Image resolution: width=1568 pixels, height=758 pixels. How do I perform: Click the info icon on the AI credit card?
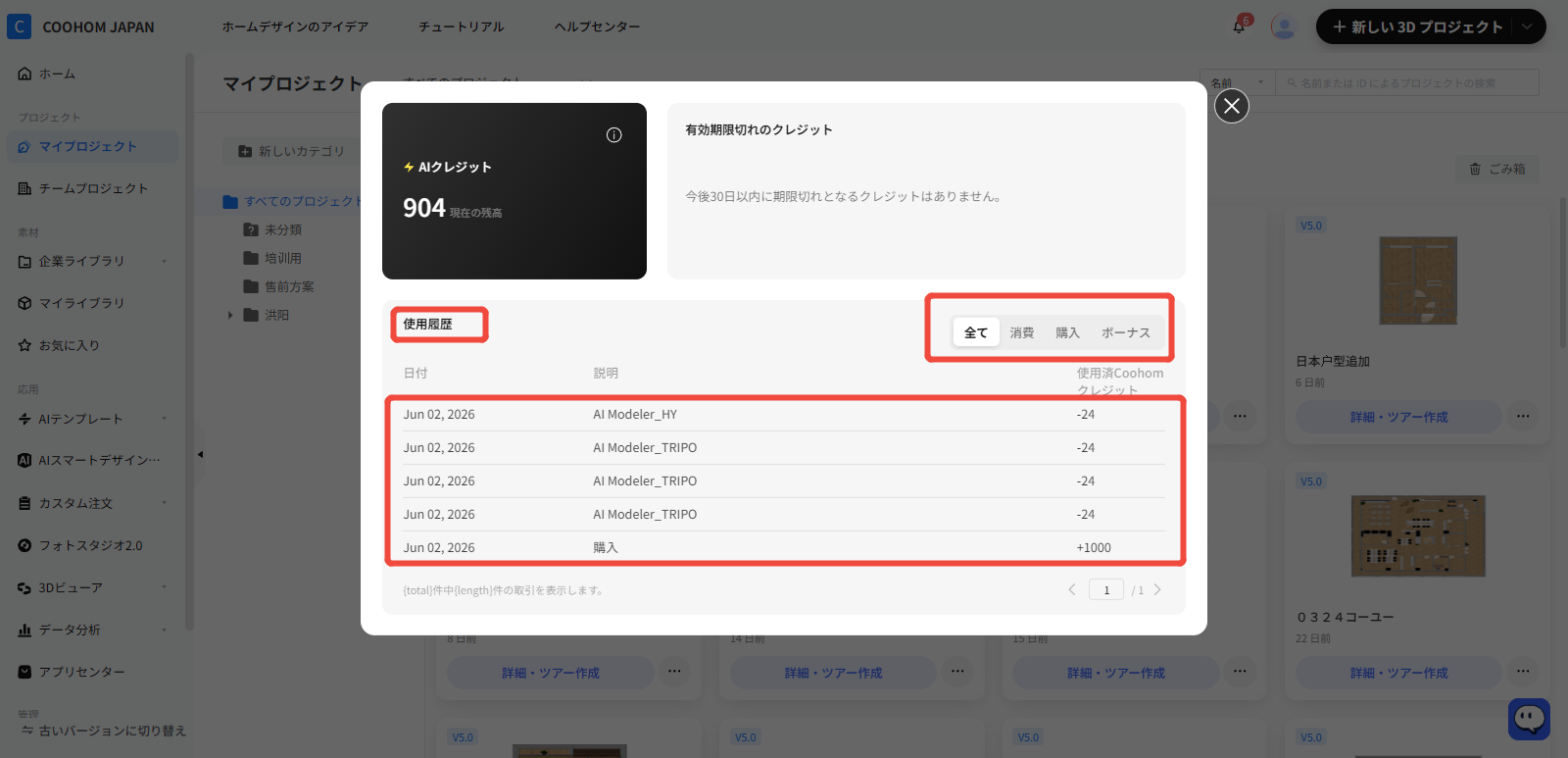click(x=614, y=135)
